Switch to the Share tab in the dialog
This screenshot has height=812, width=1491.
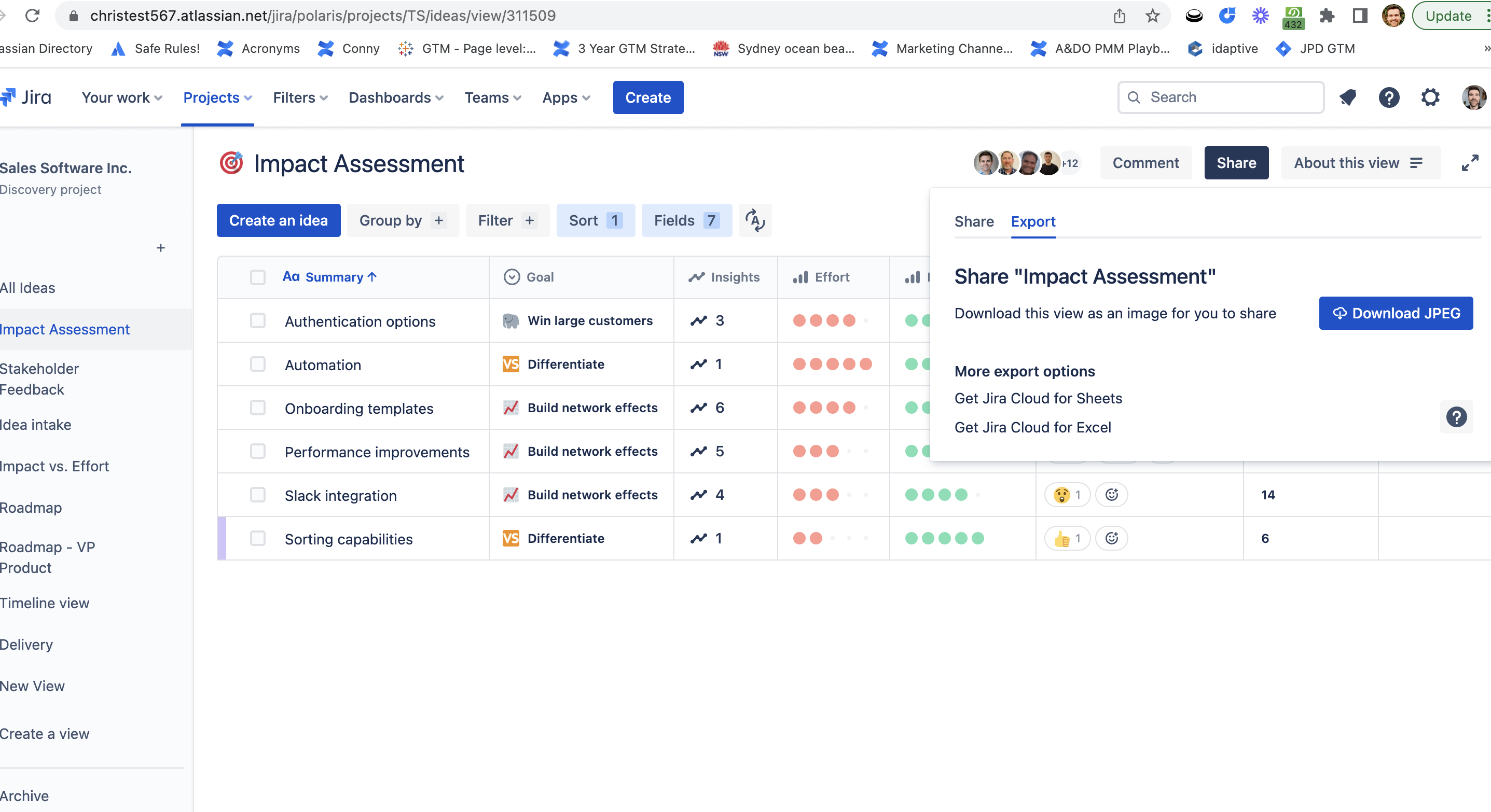[974, 221]
